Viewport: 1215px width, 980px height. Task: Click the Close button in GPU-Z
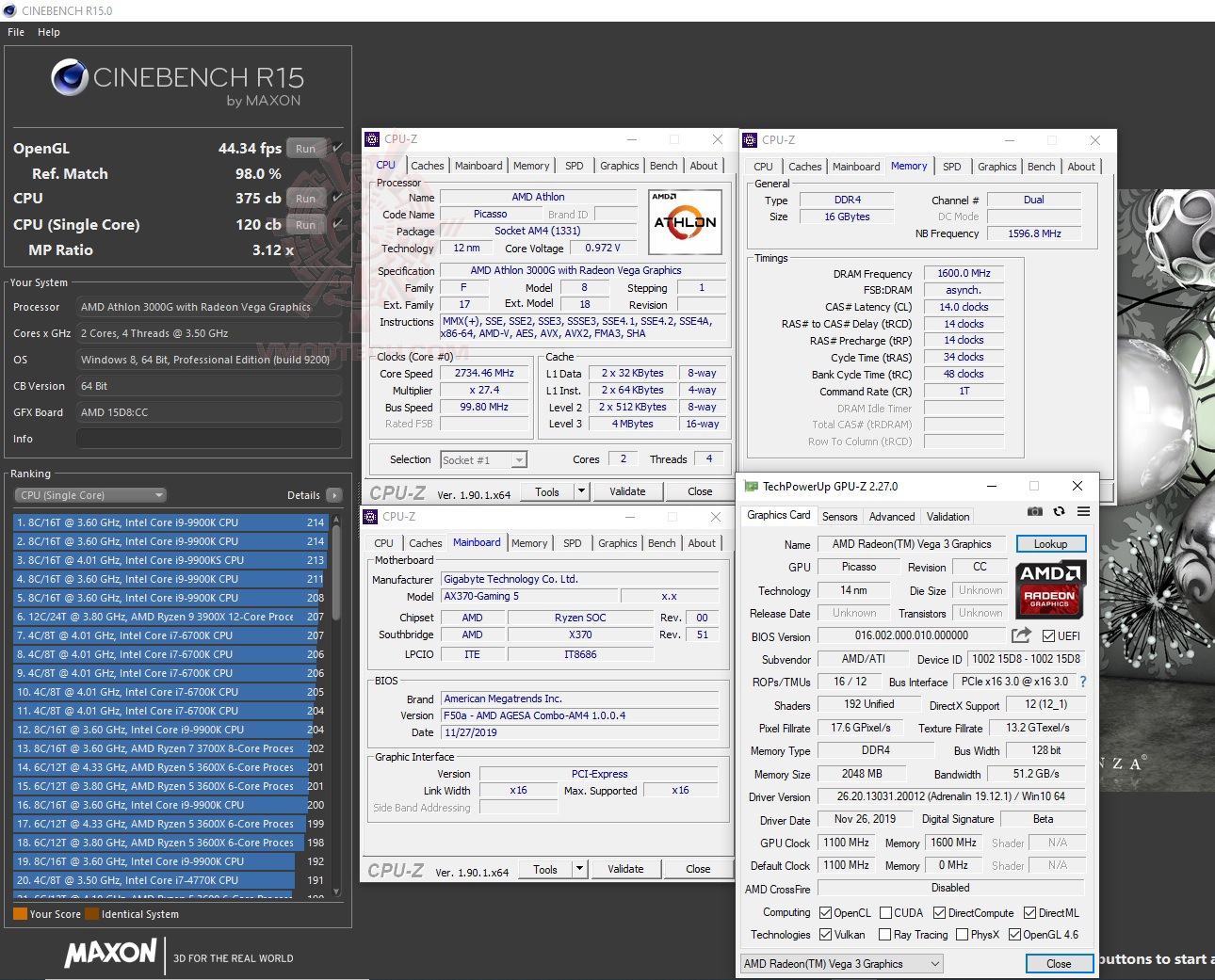[1059, 964]
